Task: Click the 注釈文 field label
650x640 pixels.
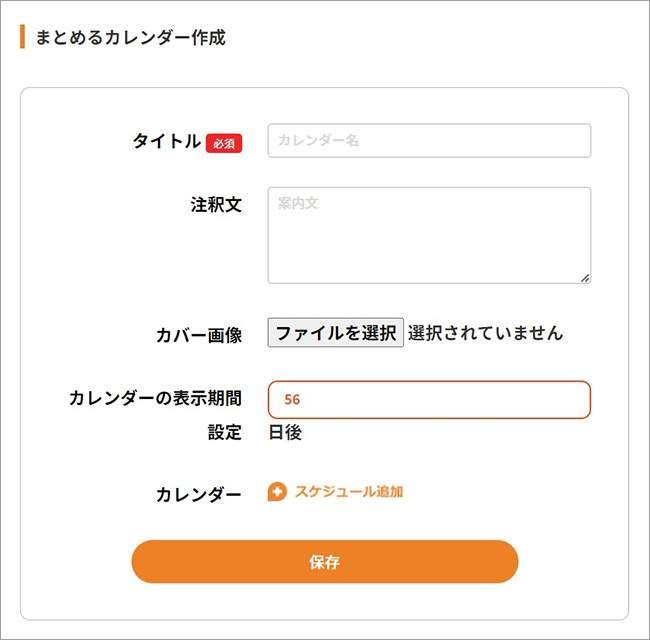Action: click(216, 205)
